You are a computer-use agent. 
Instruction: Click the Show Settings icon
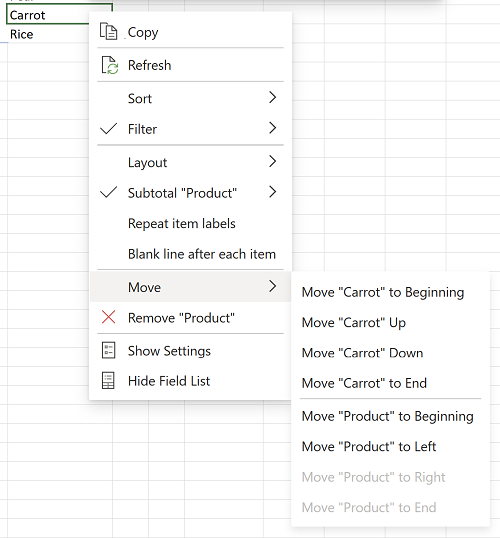[x=108, y=350]
